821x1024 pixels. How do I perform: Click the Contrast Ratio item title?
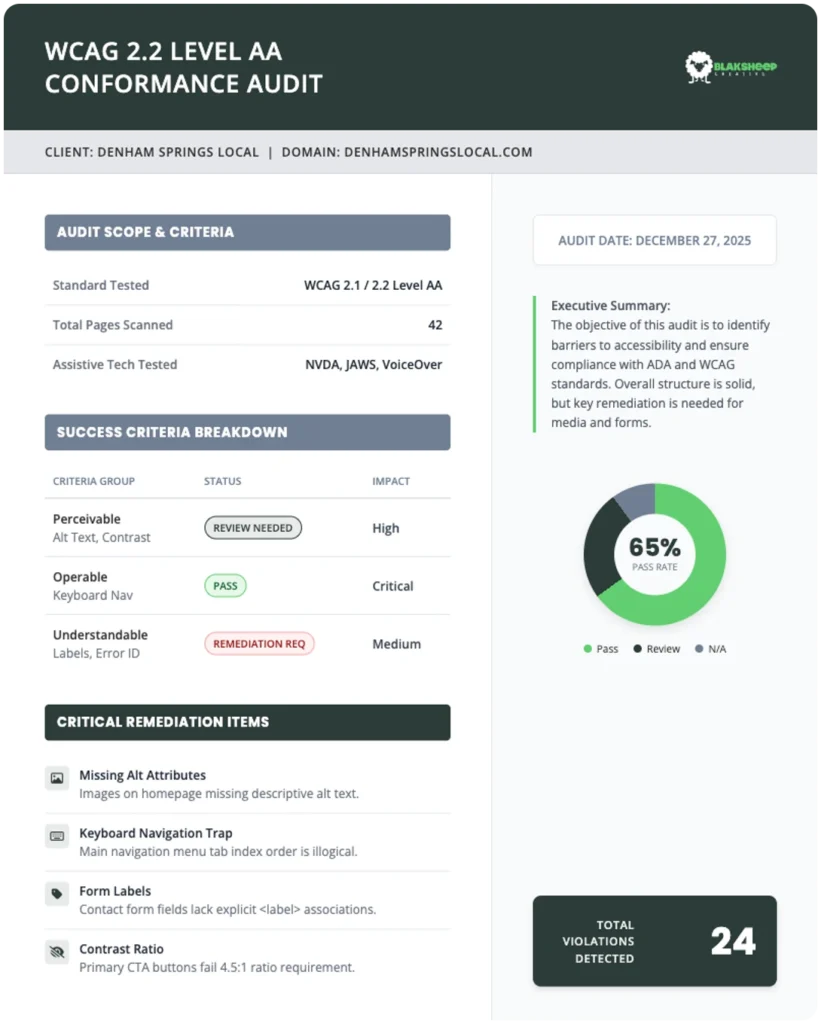(x=121, y=949)
